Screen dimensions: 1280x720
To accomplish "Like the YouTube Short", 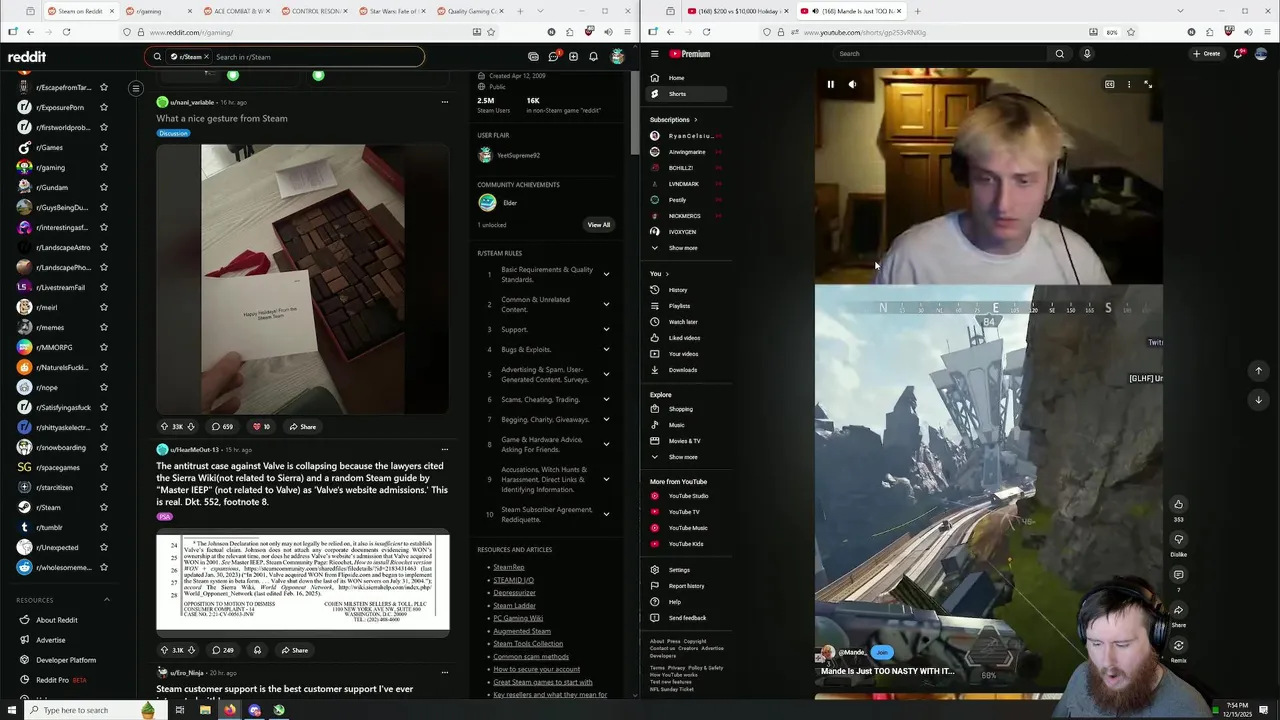I will click(1178, 505).
